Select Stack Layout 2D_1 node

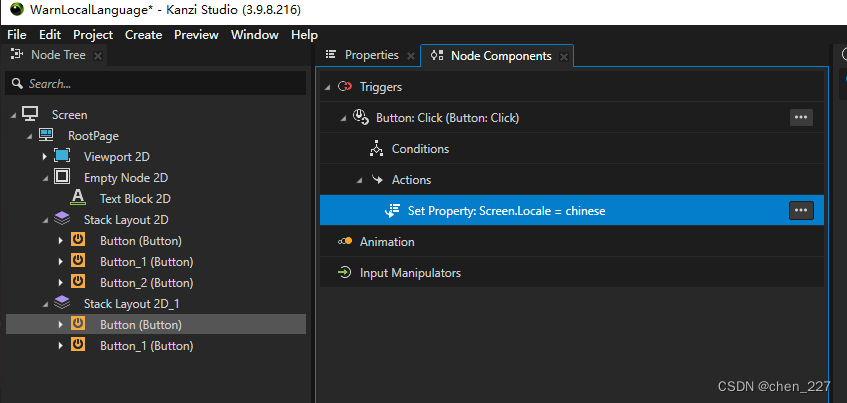[x=131, y=304]
